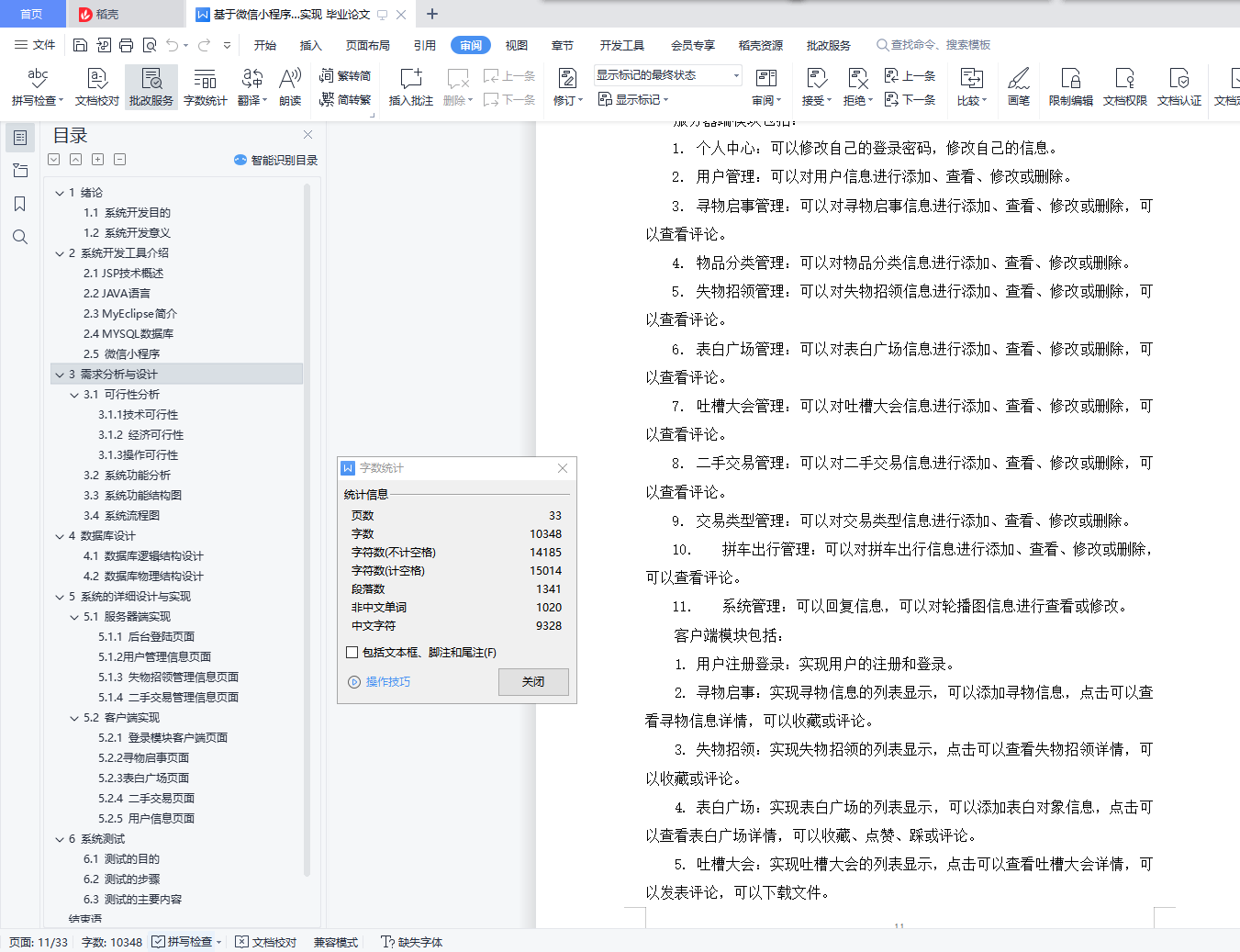The height and width of the screenshot is (952, 1240).
Task: Open the 文件 menu
Action: coord(35,45)
